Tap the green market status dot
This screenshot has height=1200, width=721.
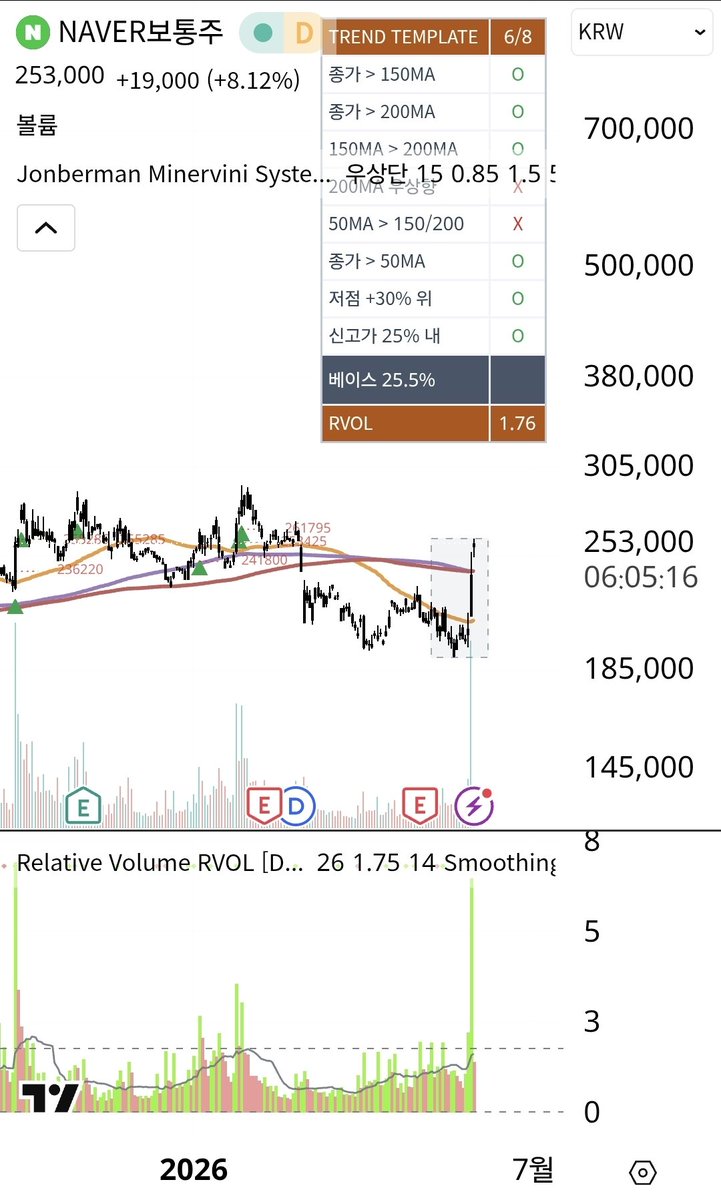point(263,33)
